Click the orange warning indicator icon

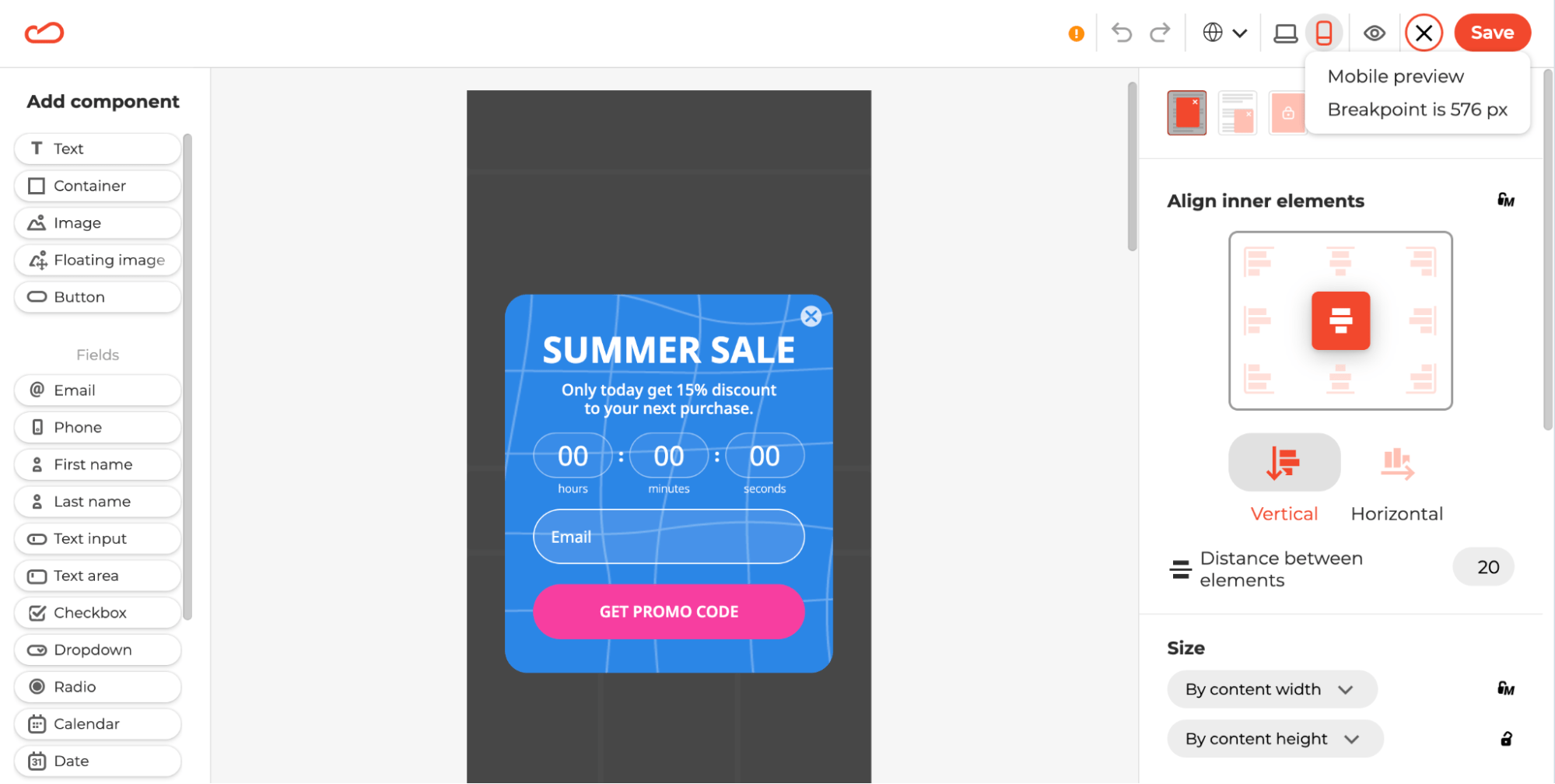[1077, 33]
